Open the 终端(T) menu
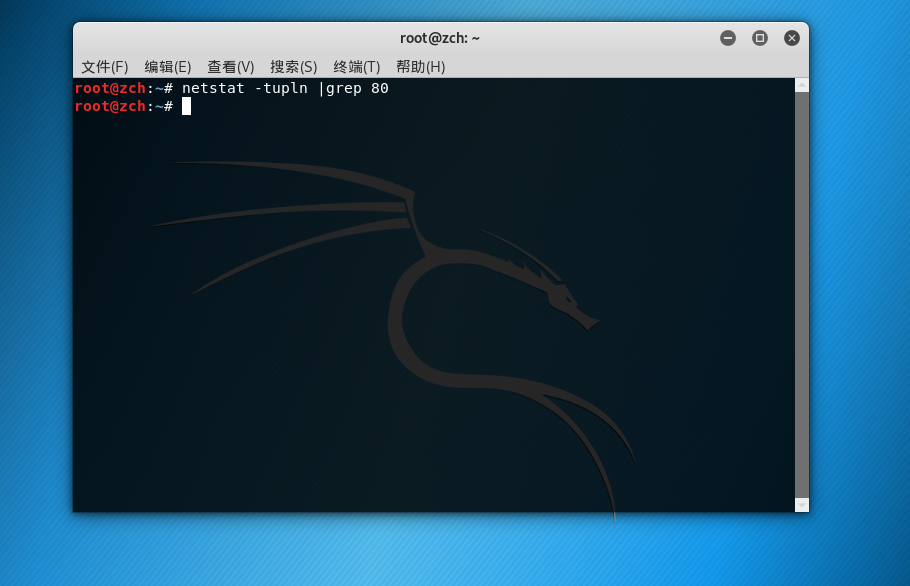Image resolution: width=910 pixels, height=586 pixels. tap(356, 67)
